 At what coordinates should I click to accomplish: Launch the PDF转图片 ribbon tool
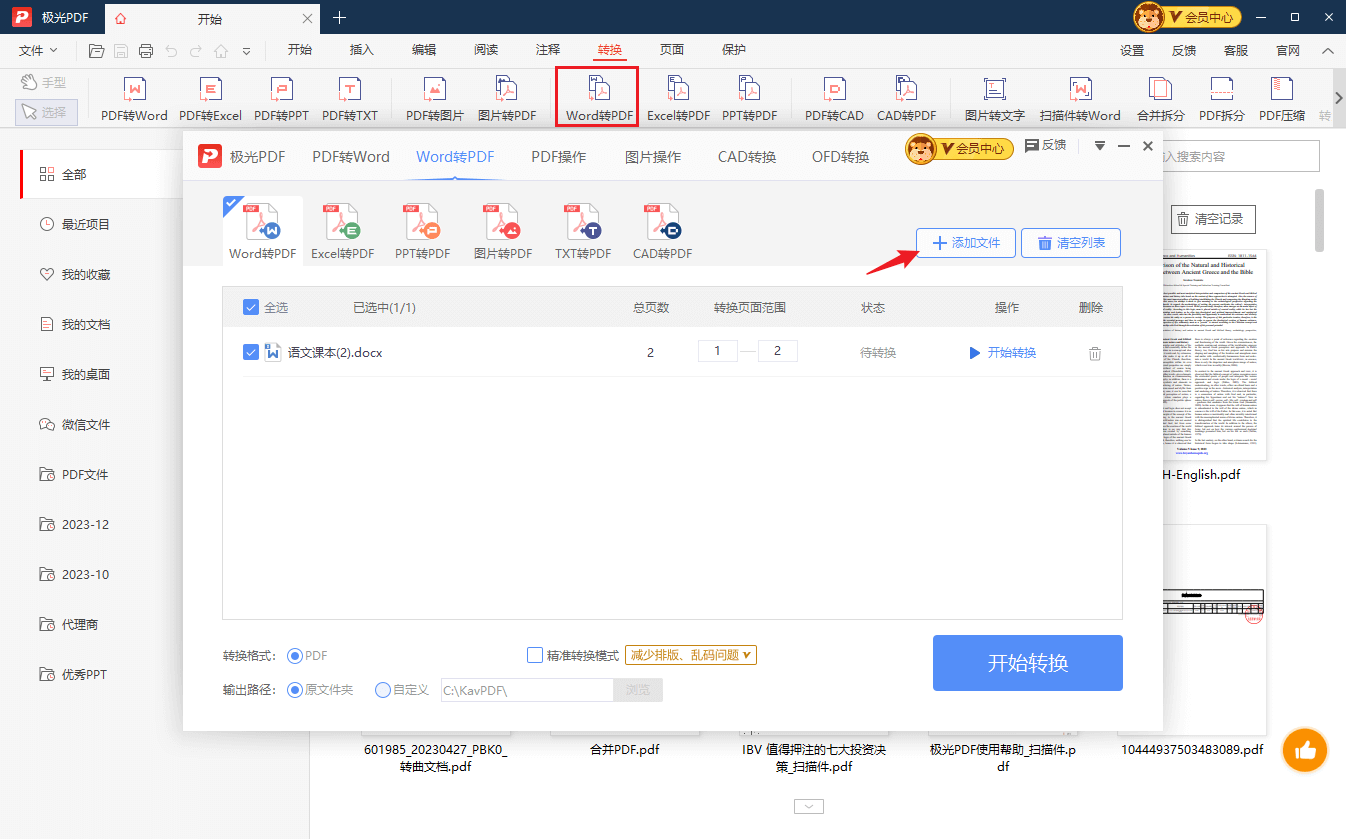[x=435, y=99]
